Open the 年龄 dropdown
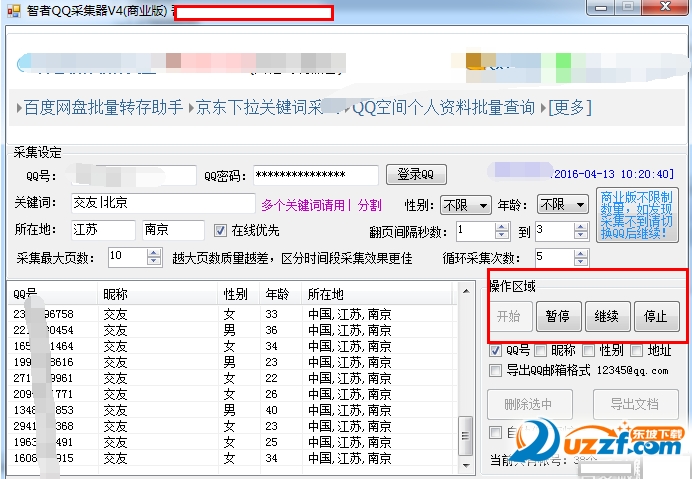The width and height of the screenshot is (692, 479). [x=563, y=205]
